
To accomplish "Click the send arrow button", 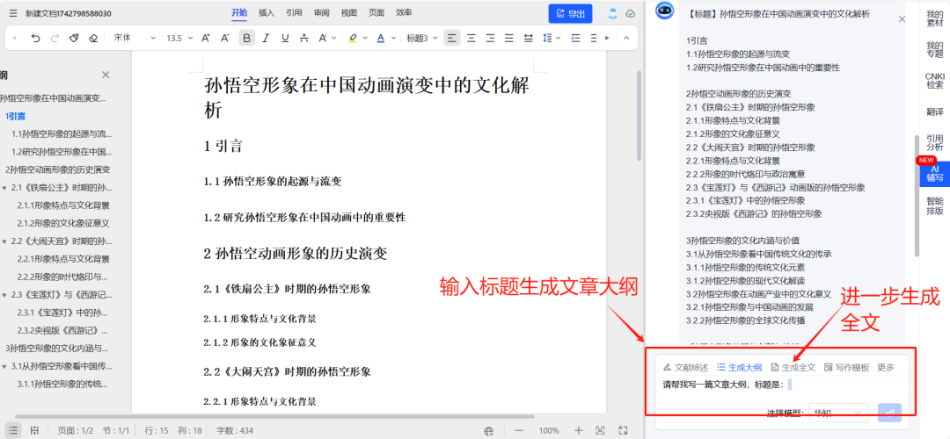I will [889, 412].
